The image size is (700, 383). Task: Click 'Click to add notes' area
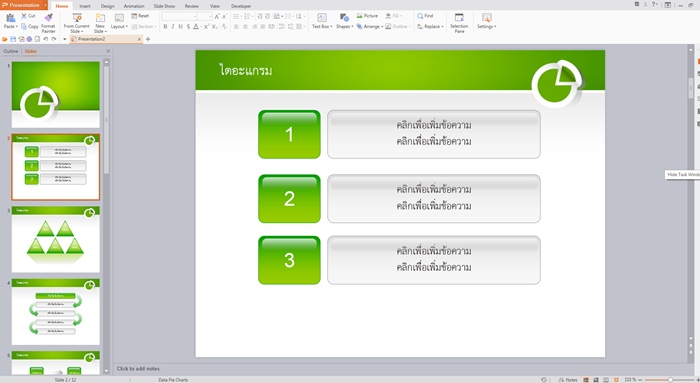pos(138,369)
